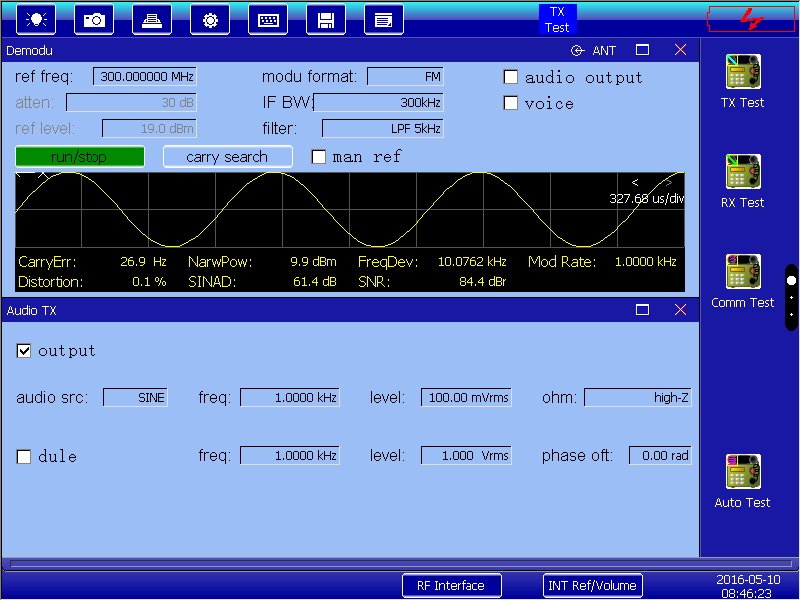
Task: Click the waveform left arrow to decrease time/div
Action: [635, 182]
